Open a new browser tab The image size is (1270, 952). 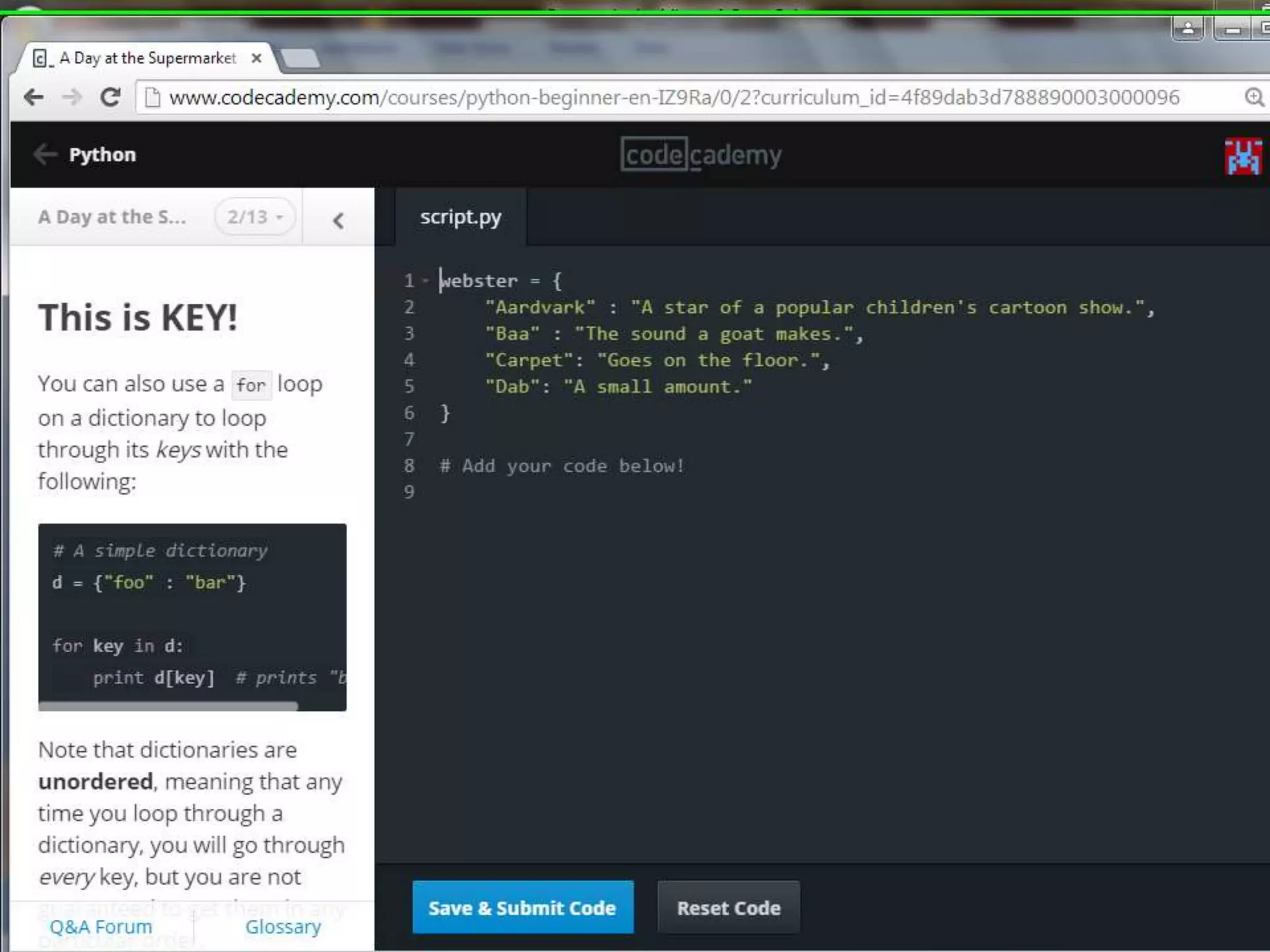[x=300, y=58]
